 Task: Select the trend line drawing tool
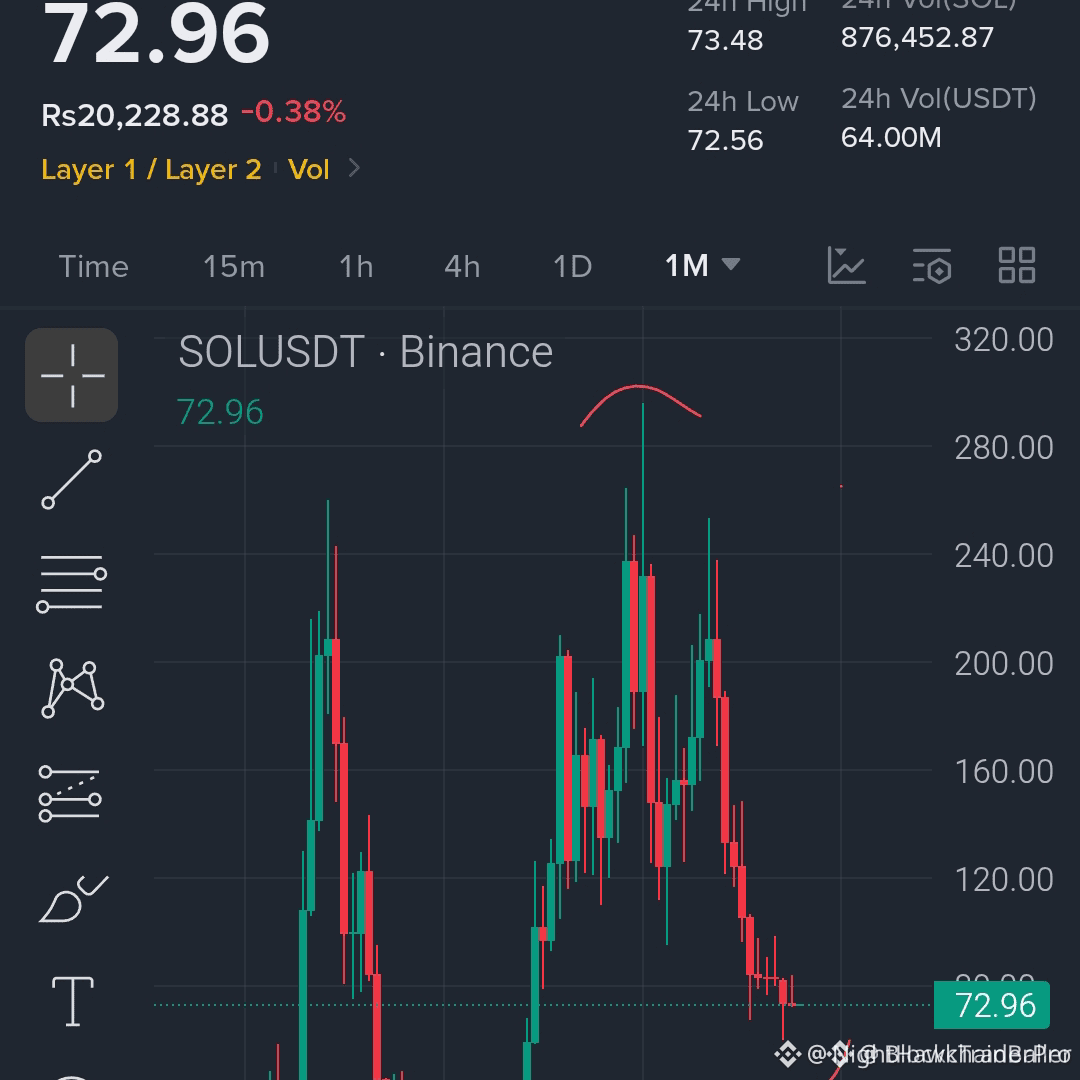click(x=72, y=479)
